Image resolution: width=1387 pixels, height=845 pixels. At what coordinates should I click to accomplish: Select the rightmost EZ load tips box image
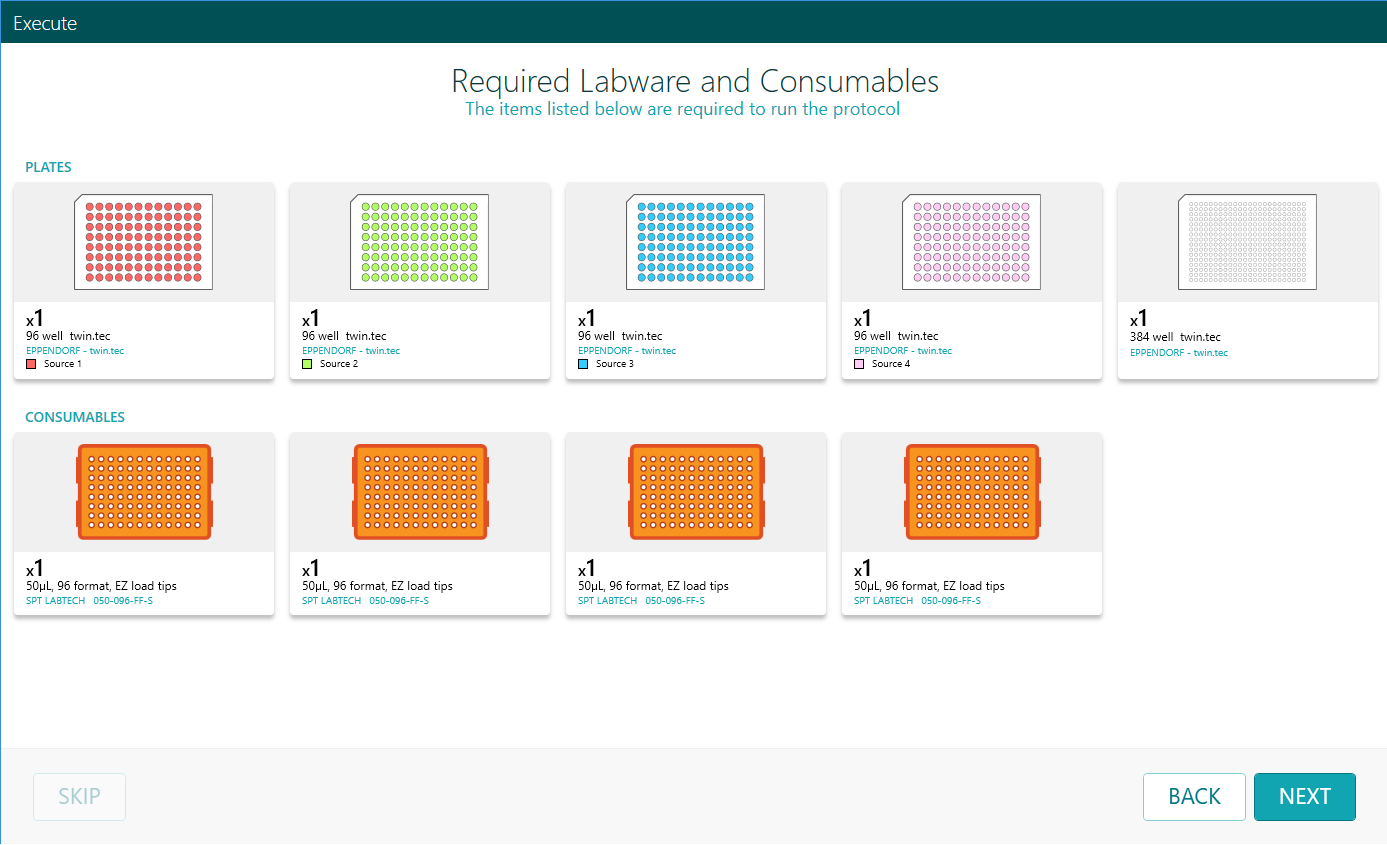(x=971, y=491)
